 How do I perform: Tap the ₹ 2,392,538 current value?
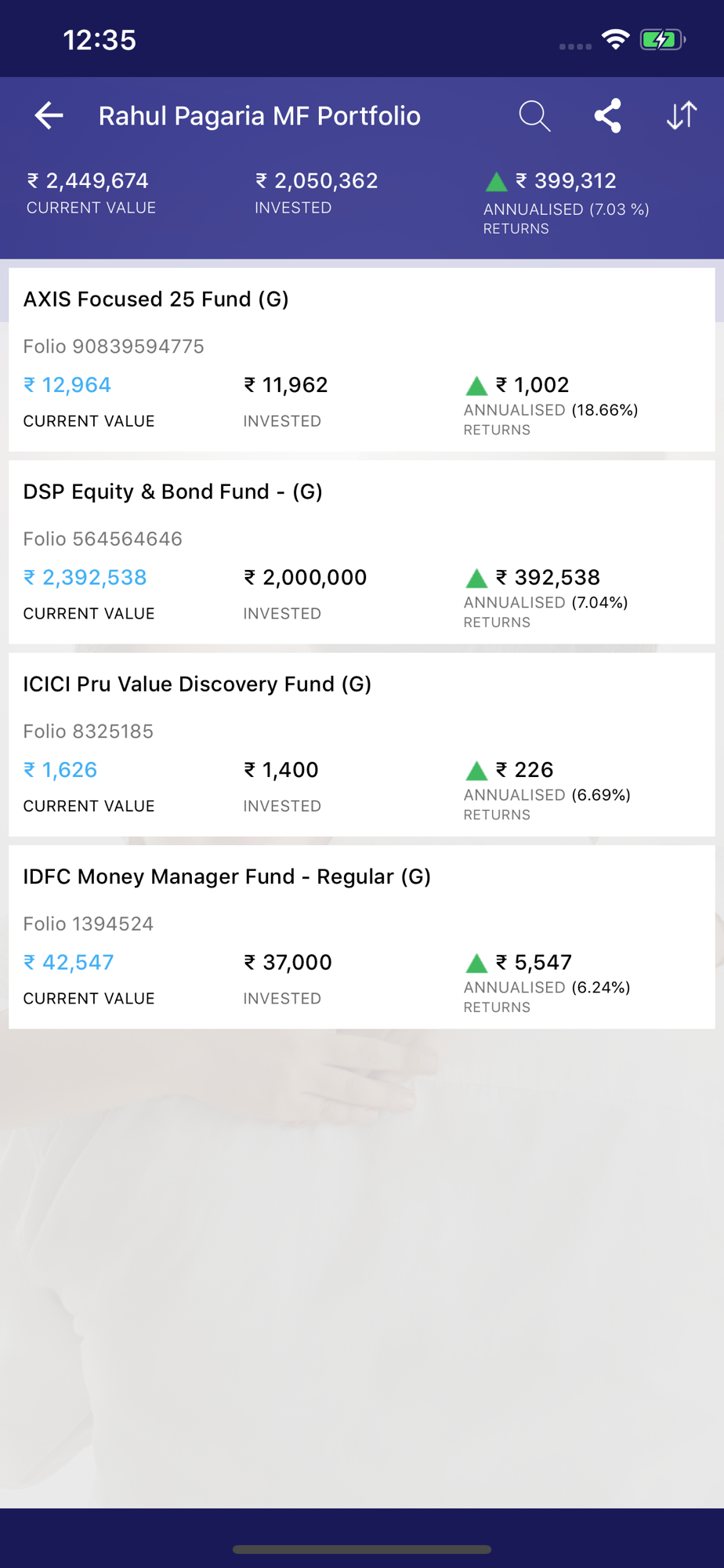point(85,578)
